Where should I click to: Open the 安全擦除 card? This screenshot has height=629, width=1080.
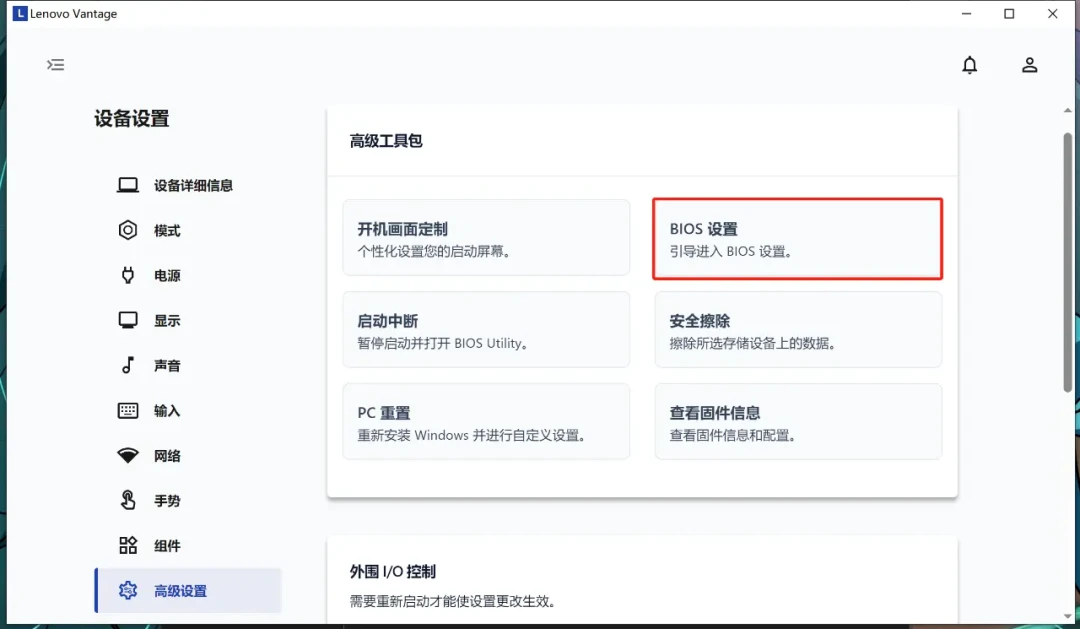pyautogui.click(x=798, y=329)
